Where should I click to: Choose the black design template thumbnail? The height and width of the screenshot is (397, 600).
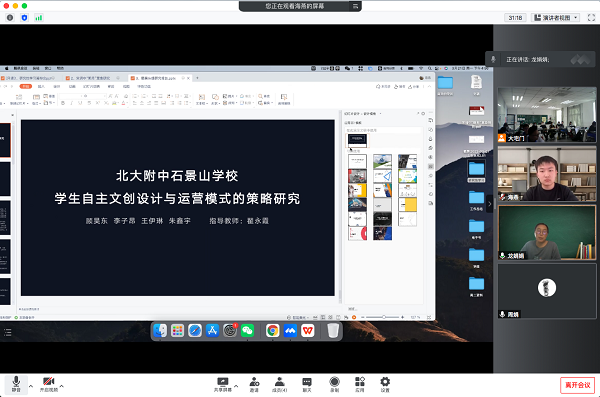(382, 219)
